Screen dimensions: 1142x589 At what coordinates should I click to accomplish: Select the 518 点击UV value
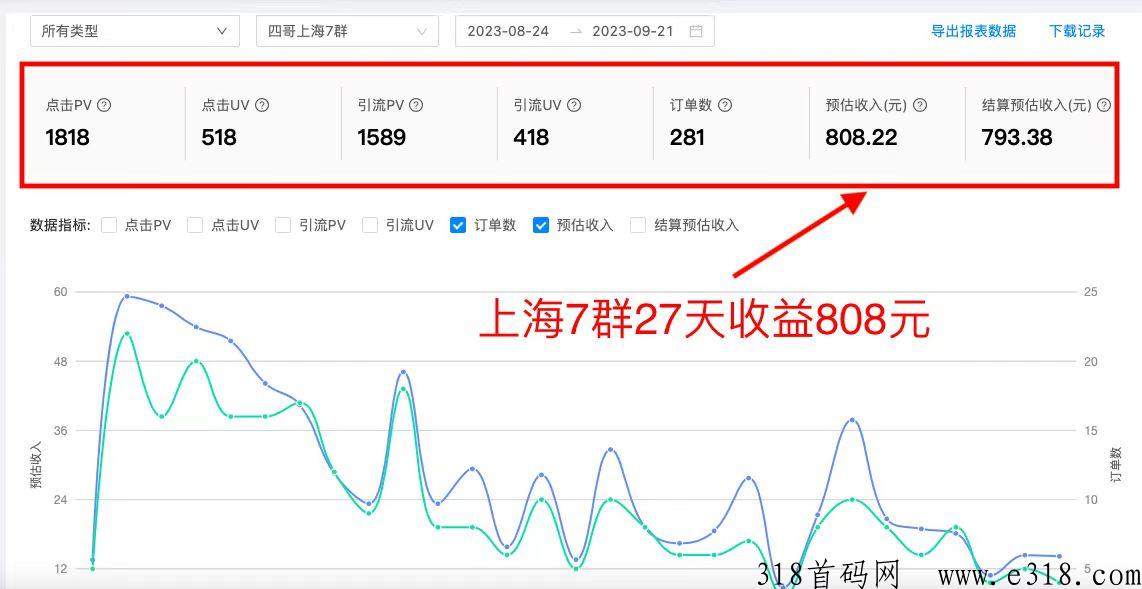(x=219, y=137)
